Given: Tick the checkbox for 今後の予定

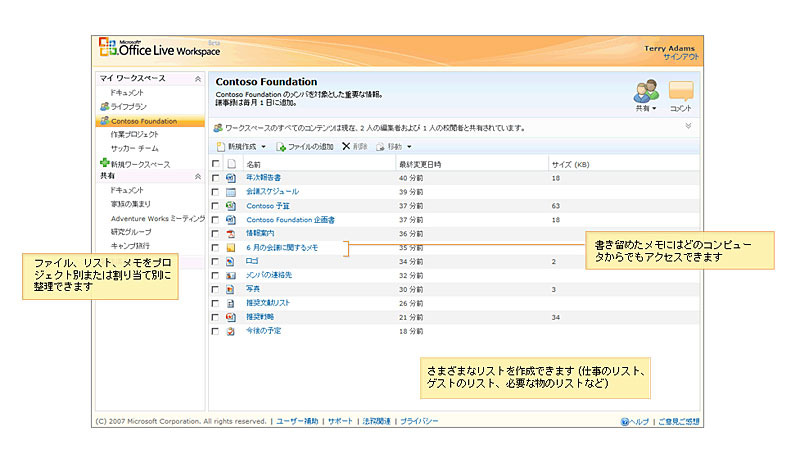Looking at the screenshot, I should pyautogui.click(x=215, y=331).
